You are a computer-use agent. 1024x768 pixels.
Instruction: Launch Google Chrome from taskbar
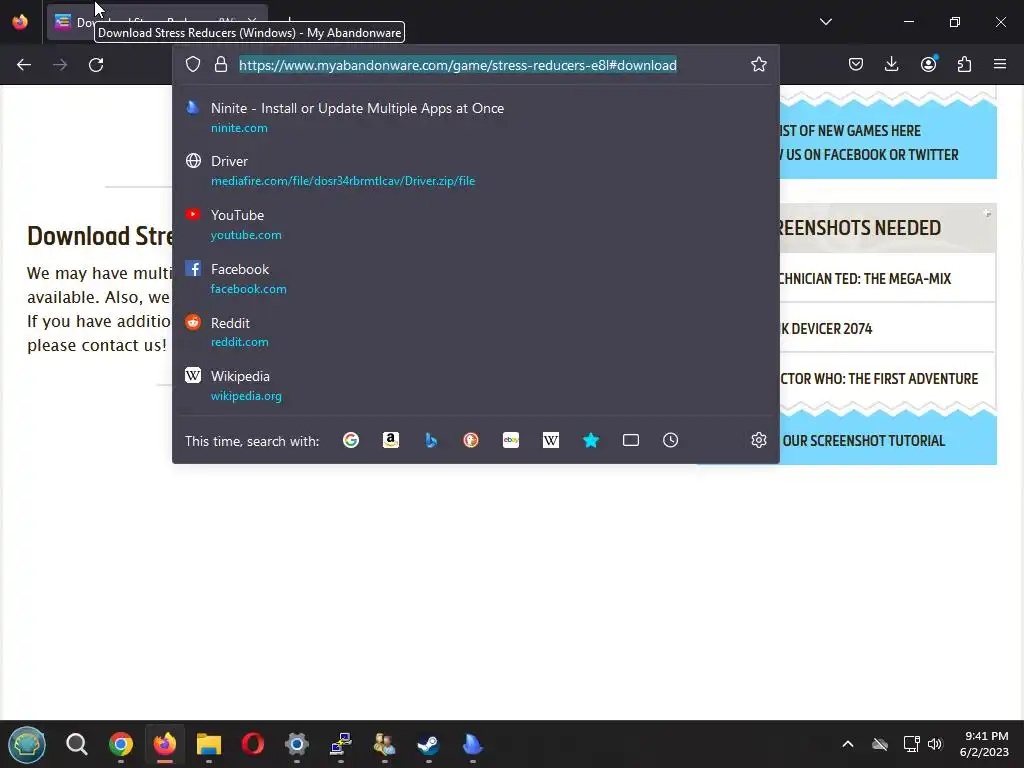tap(121, 744)
